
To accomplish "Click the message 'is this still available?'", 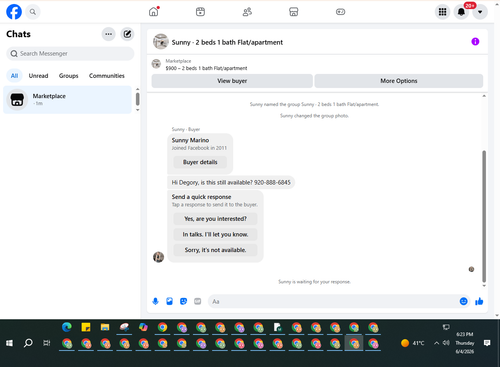I will 231,182.
